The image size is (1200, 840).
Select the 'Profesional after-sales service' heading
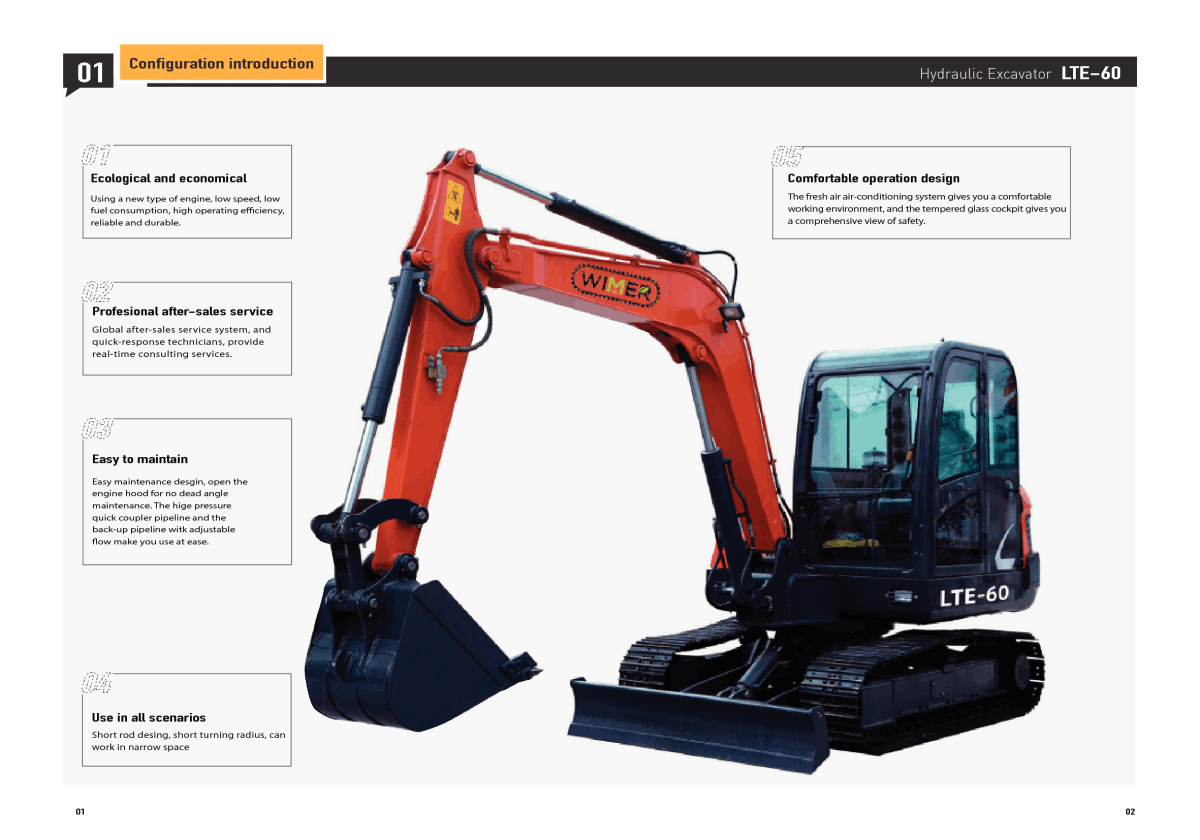(182, 311)
